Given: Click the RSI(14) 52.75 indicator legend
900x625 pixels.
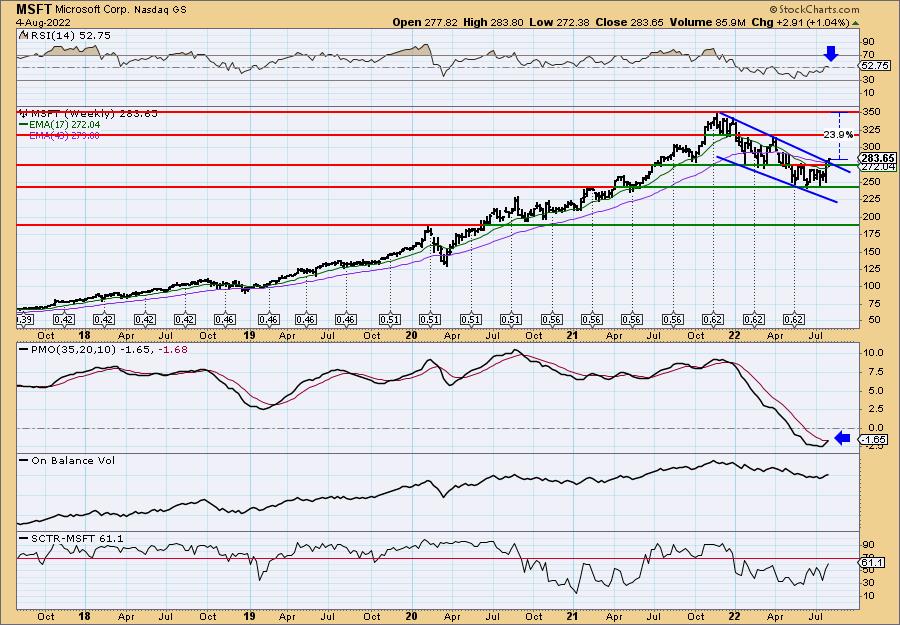Looking at the screenshot, I should (64, 36).
